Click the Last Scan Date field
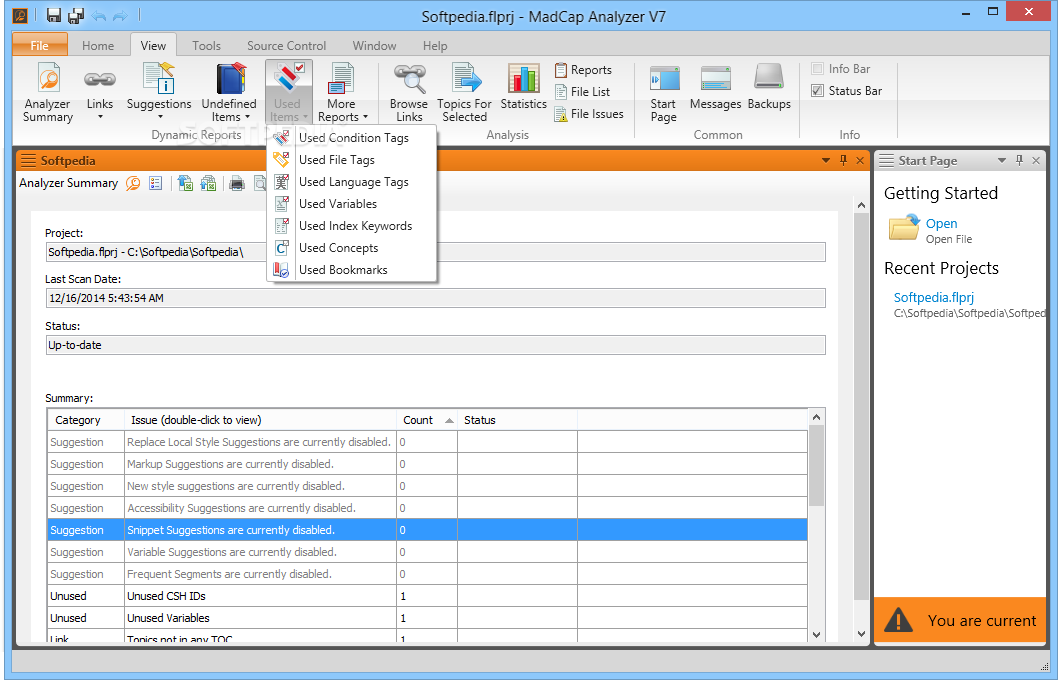This screenshot has height=680, width=1058. pos(435,298)
